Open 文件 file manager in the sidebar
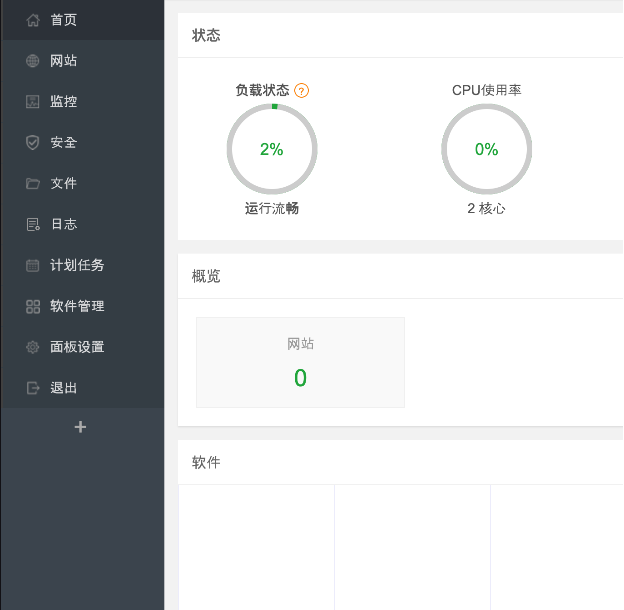Screen dimensions: 624x610 82,183
